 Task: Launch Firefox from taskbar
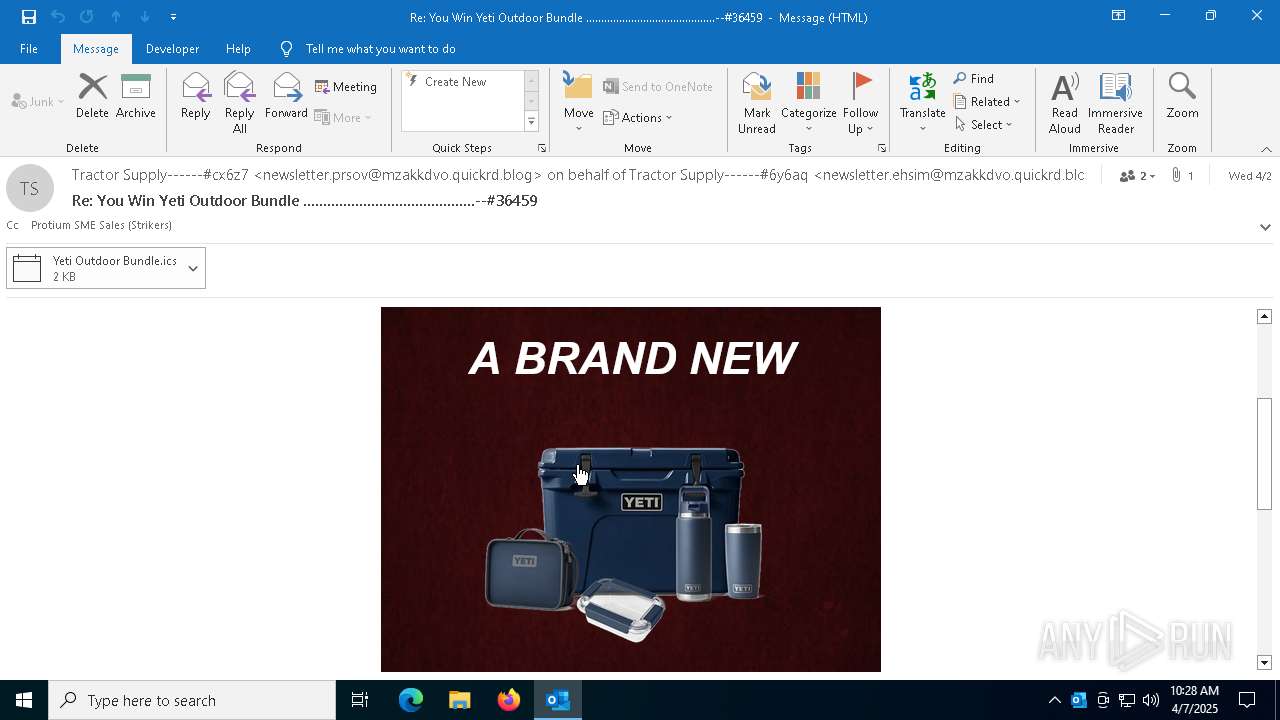coord(509,700)
